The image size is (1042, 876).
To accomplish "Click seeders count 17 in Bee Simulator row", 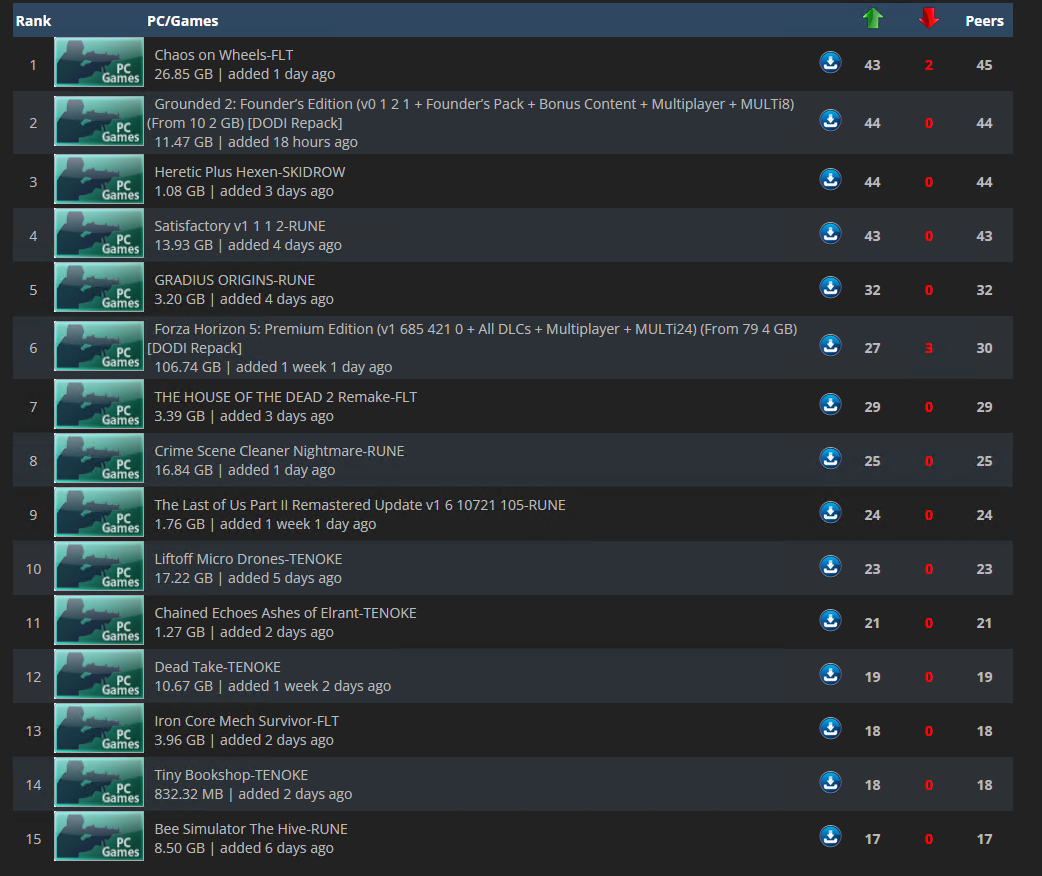I will [872, 839].
